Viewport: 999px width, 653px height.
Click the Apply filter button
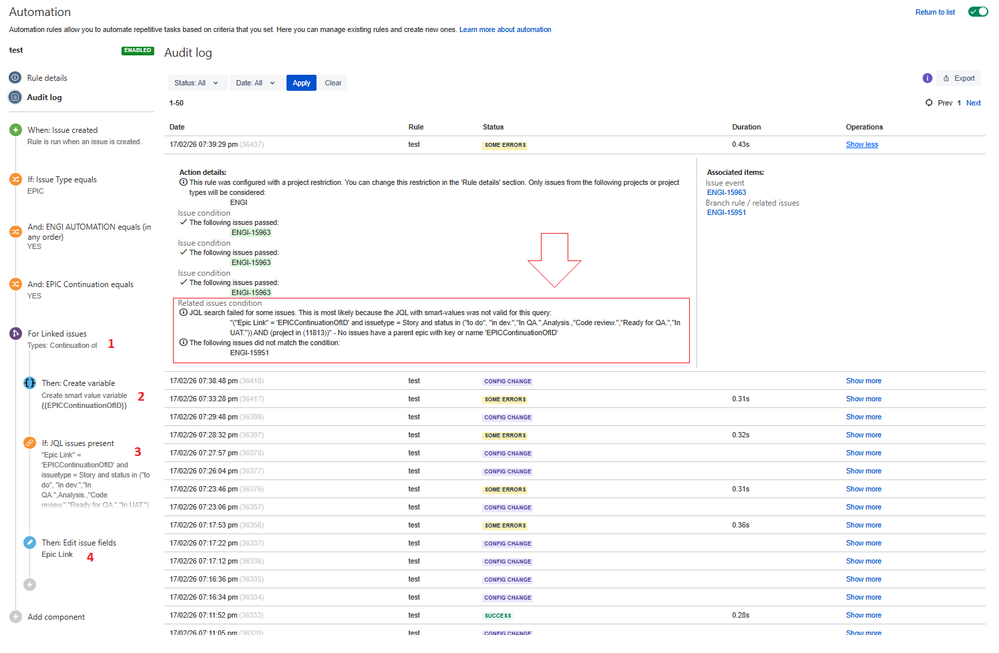(x=301, y=83)
